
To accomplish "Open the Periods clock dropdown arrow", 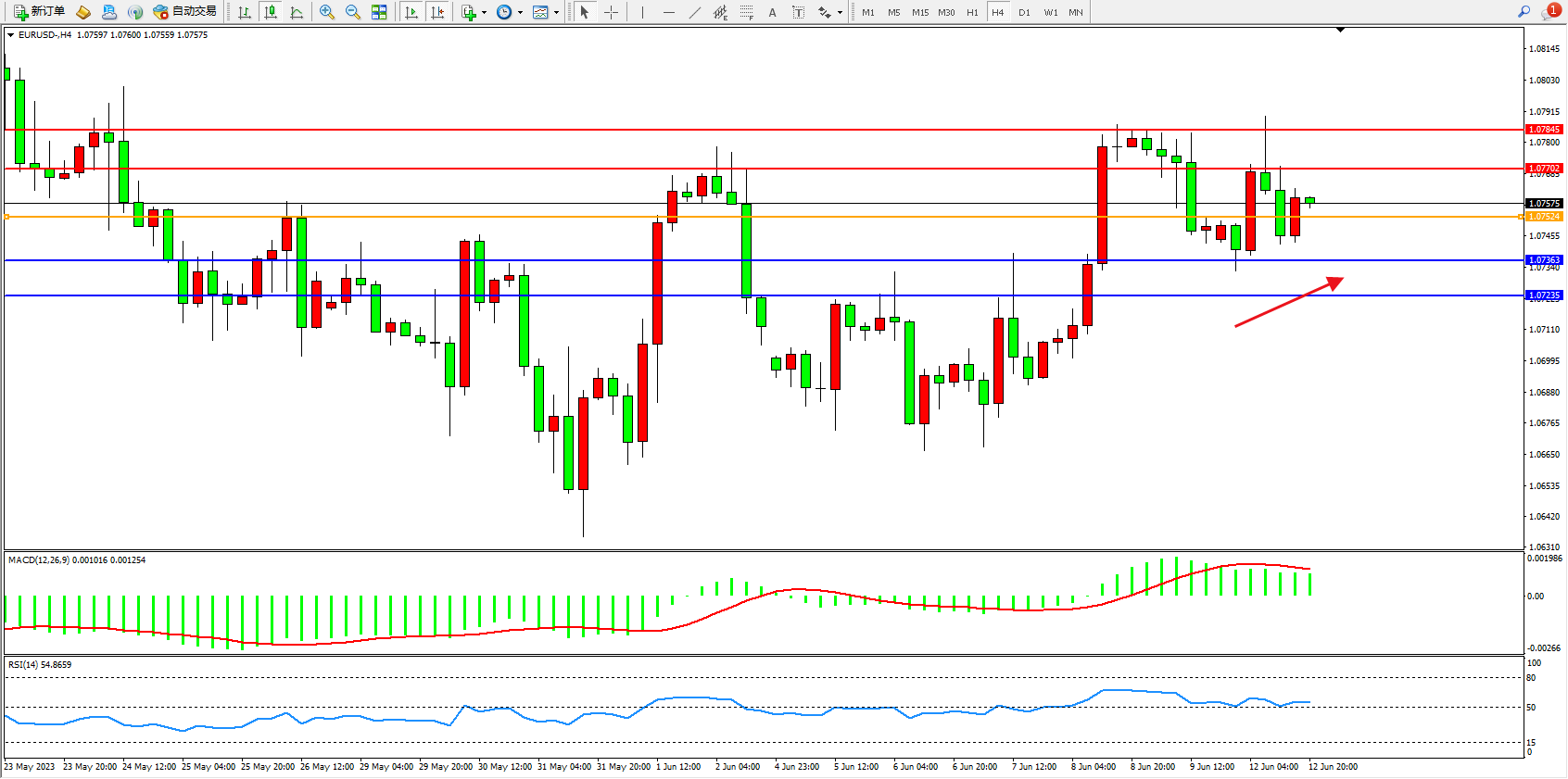I will coord(520,13).
